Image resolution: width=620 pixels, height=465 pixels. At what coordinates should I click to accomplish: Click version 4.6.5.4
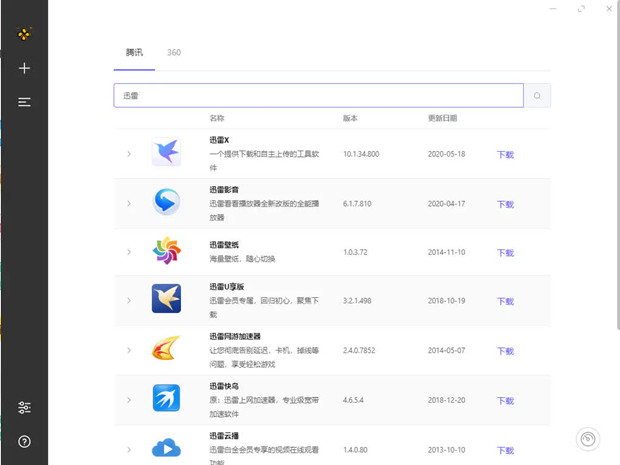[x=353, y=400]
